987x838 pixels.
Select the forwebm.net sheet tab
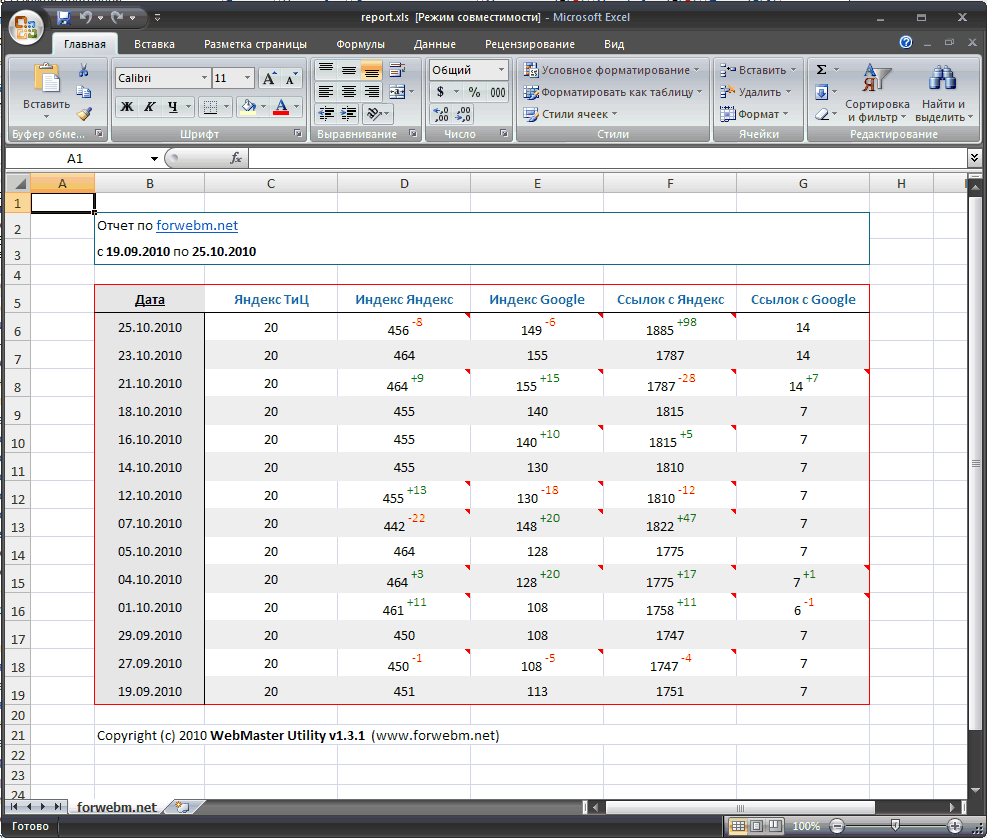pos(116,807)
